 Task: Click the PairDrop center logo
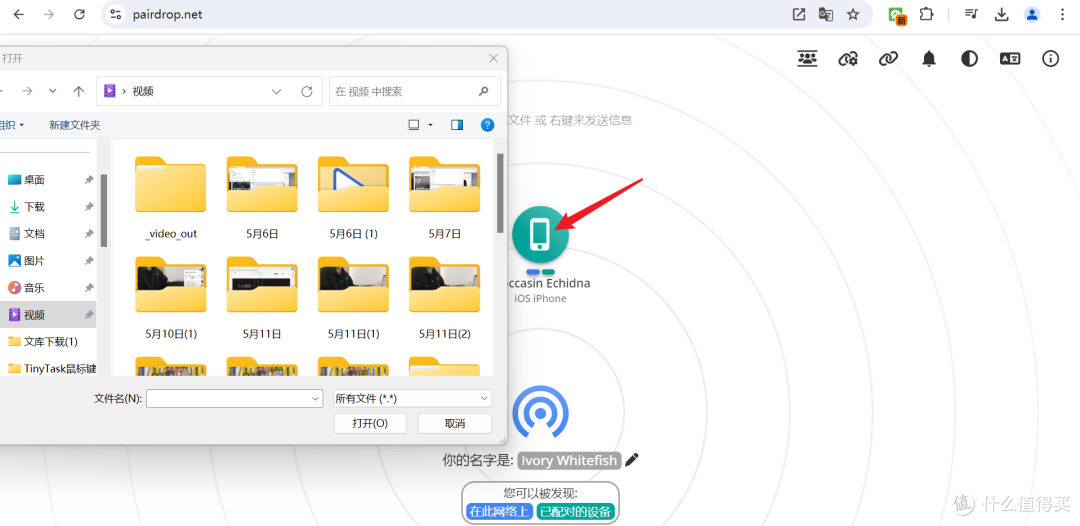tap(541, 412)
